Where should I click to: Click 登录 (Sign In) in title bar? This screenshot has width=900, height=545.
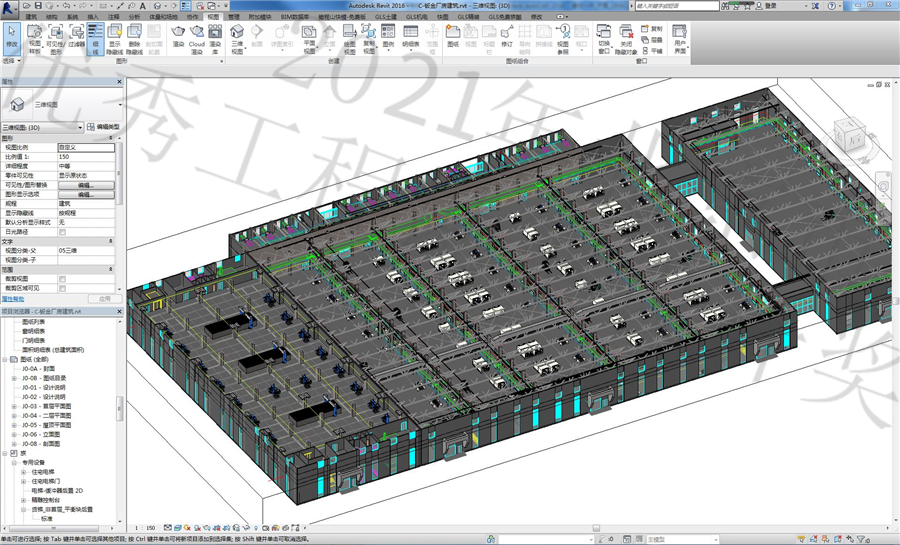coord(770,6)
